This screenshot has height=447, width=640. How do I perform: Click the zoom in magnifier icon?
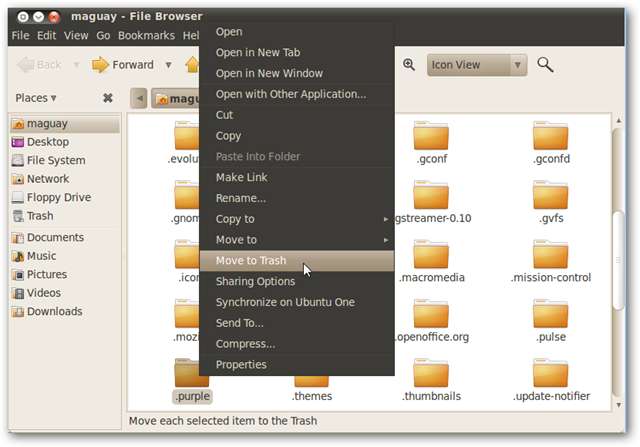pyautogui.click(x=409, y=64)
